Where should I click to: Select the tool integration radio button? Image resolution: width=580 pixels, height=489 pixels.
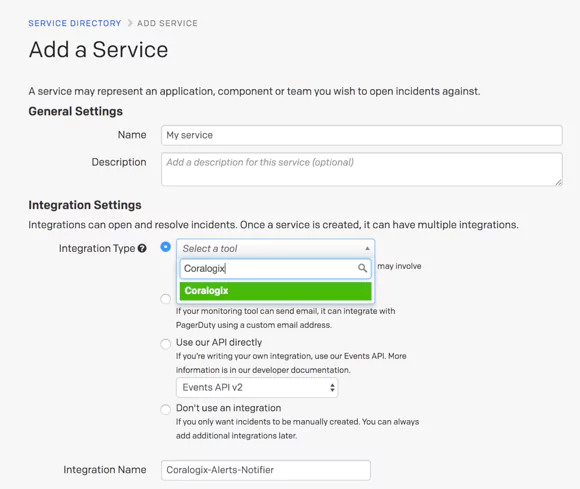166,247
